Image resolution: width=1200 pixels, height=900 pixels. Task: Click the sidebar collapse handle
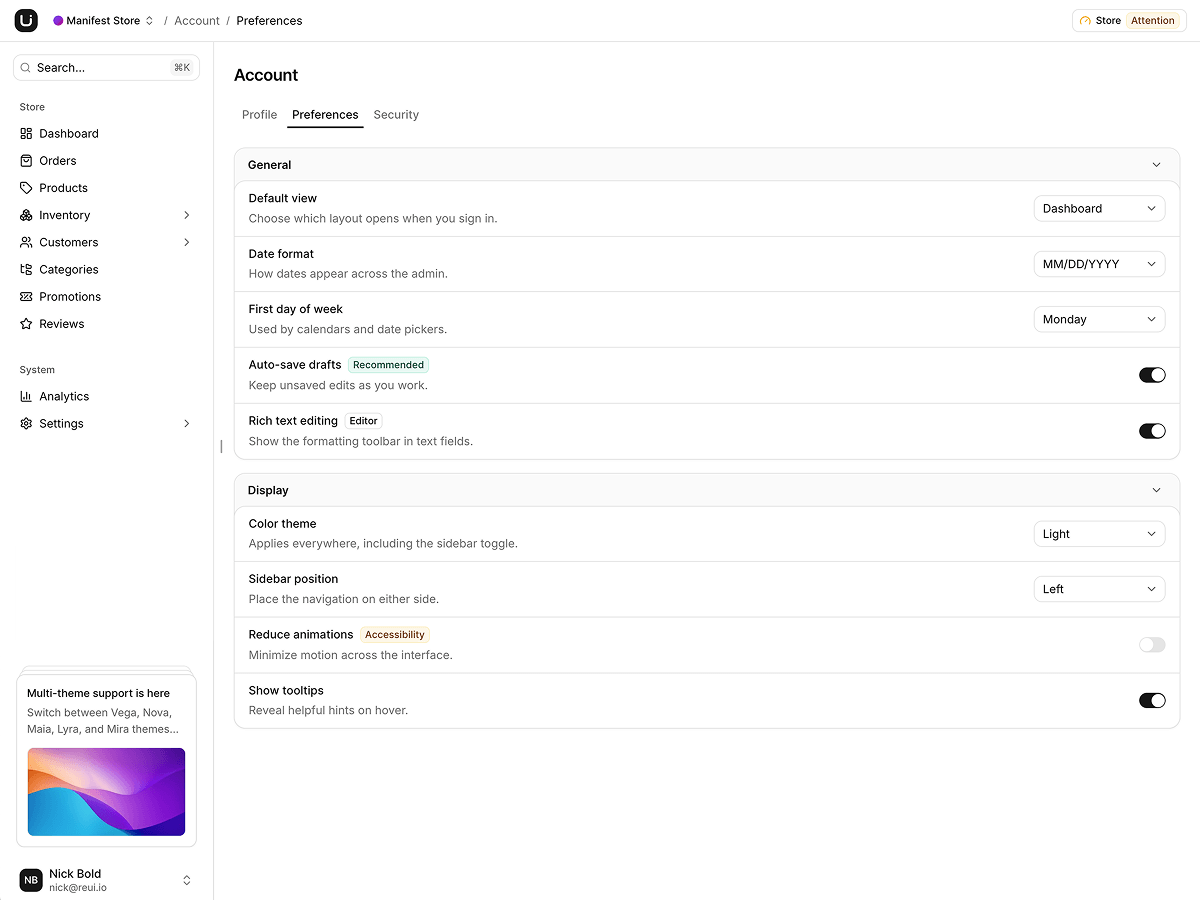coord(221,446)
